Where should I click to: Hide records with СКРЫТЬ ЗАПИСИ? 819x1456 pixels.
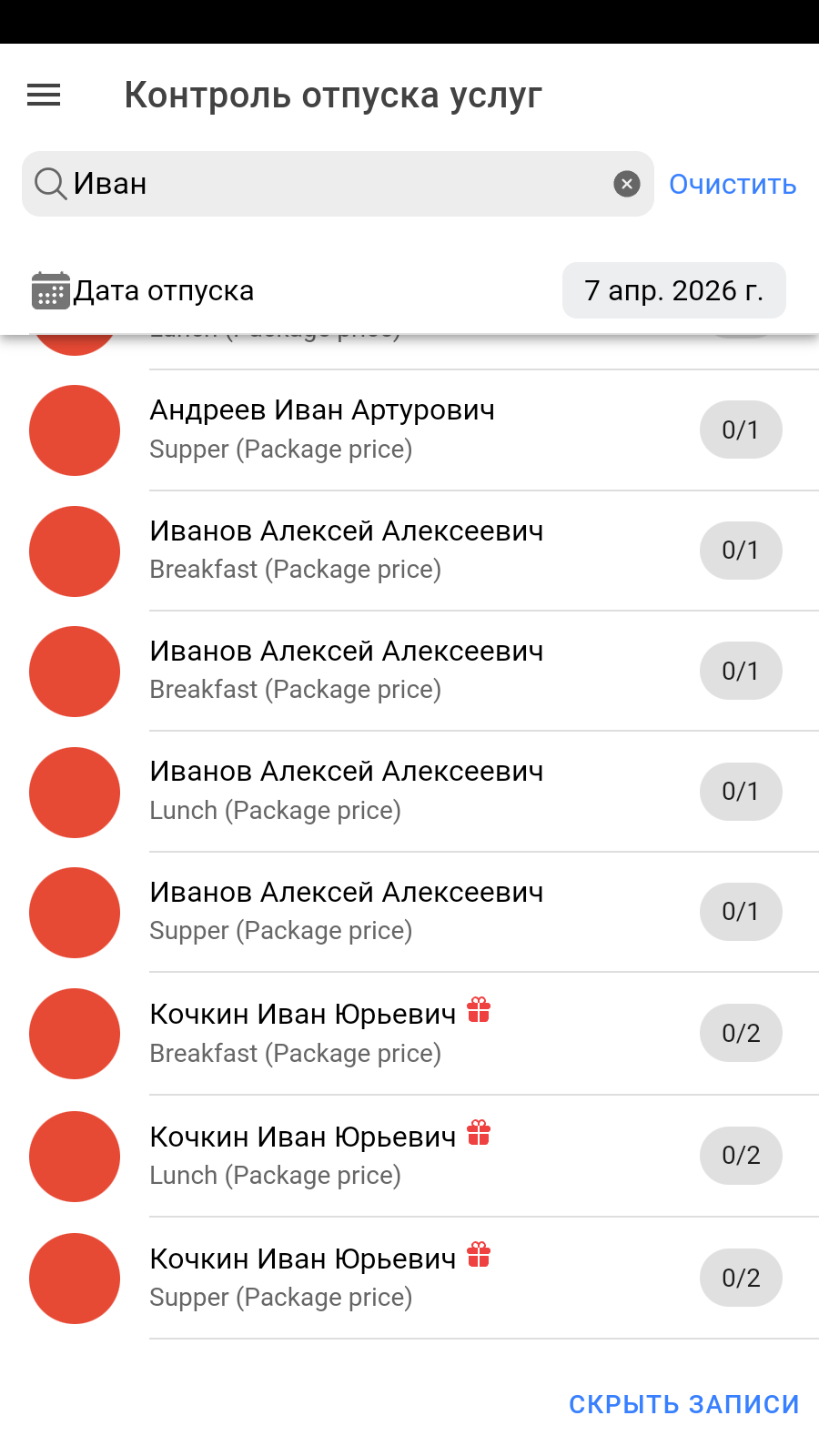(x=683, y=1404)
